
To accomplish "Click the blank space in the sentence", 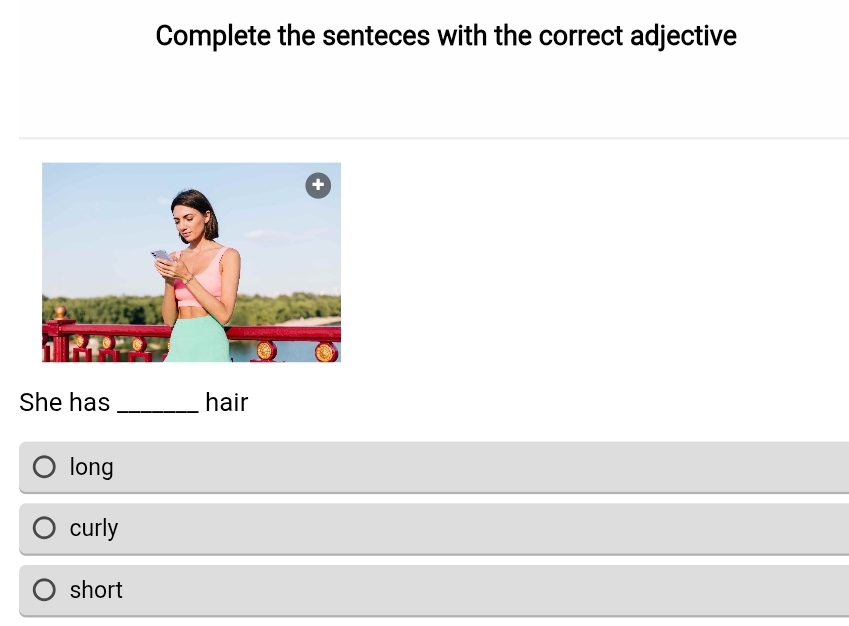I will point(156,402).
